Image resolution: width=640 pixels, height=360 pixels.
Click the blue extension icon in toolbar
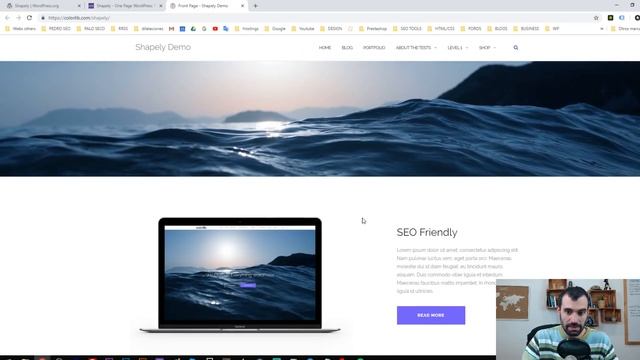pyautogui.click(x=622, y=18)
